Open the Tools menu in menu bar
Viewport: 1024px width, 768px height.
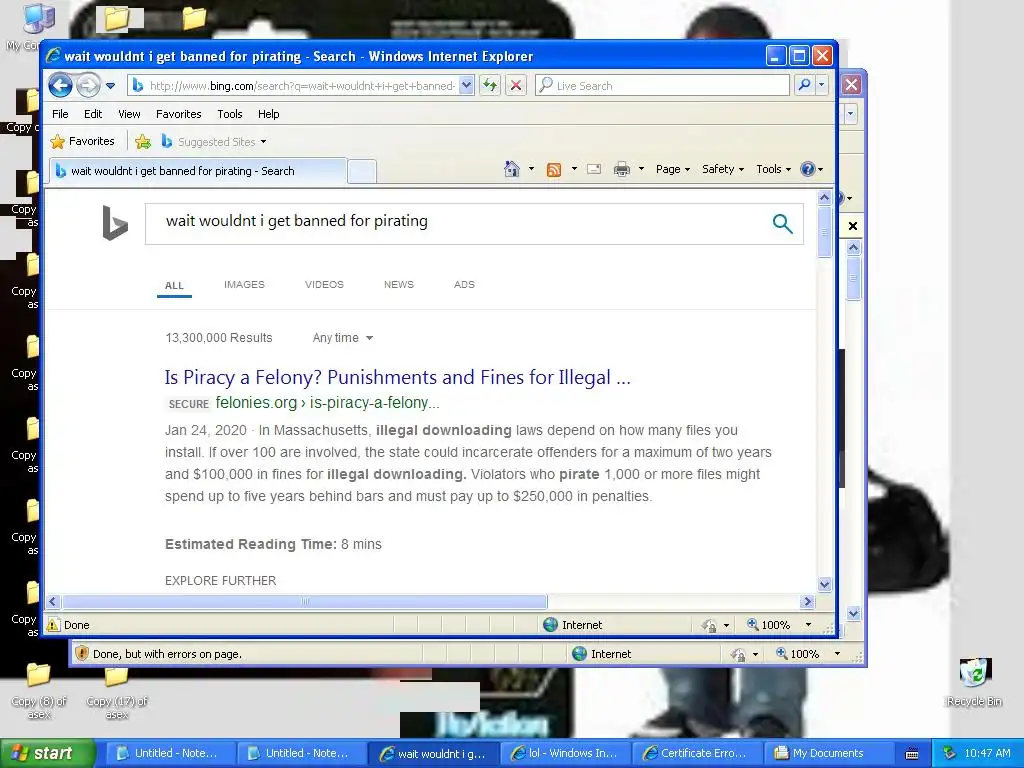(x=230, y=114)
